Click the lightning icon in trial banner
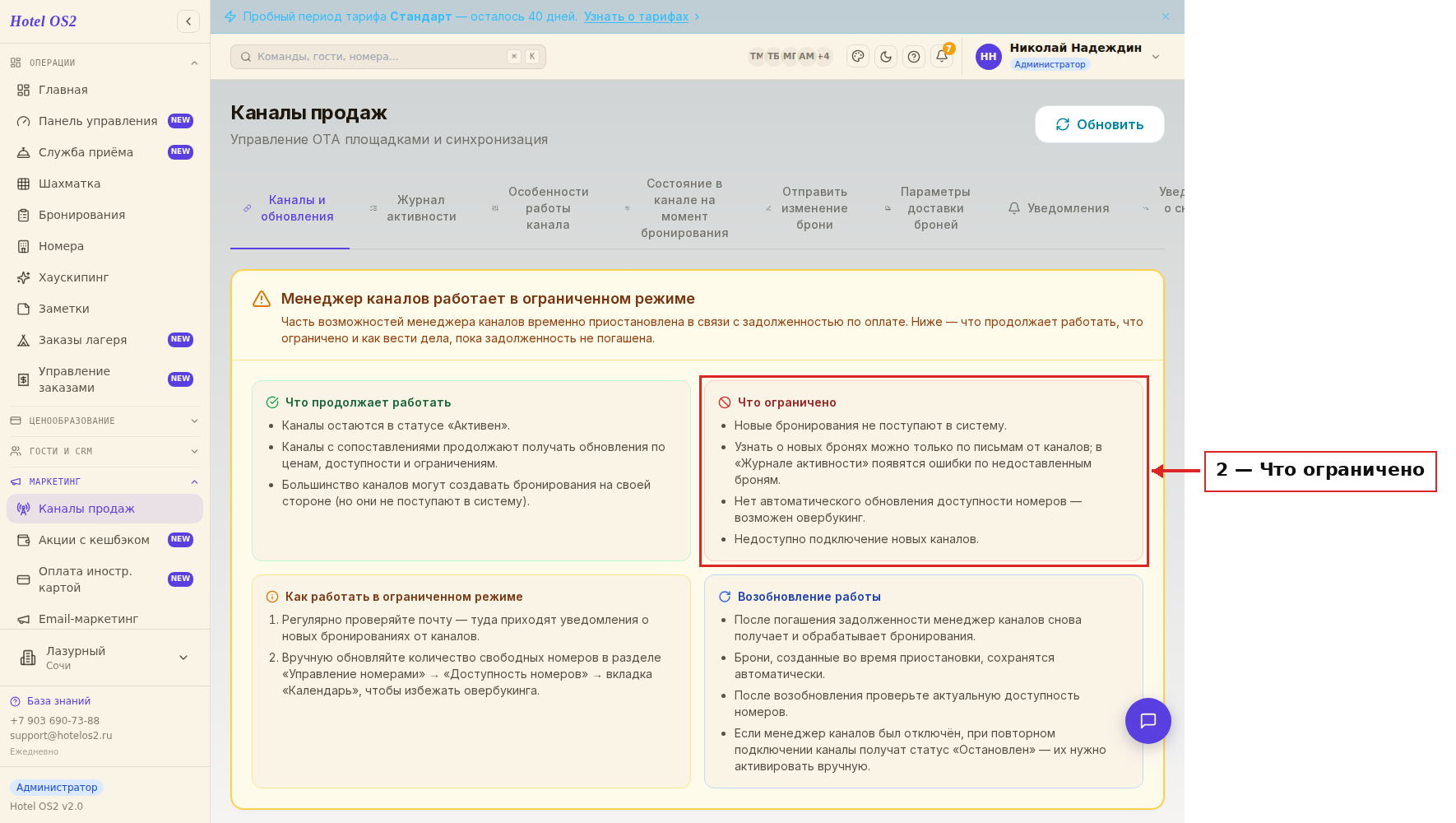The image size is (1456, 823). (x=230, y=16)
